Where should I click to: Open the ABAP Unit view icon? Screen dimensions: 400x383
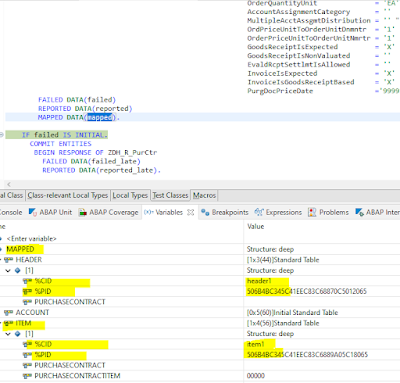point(33,212)
